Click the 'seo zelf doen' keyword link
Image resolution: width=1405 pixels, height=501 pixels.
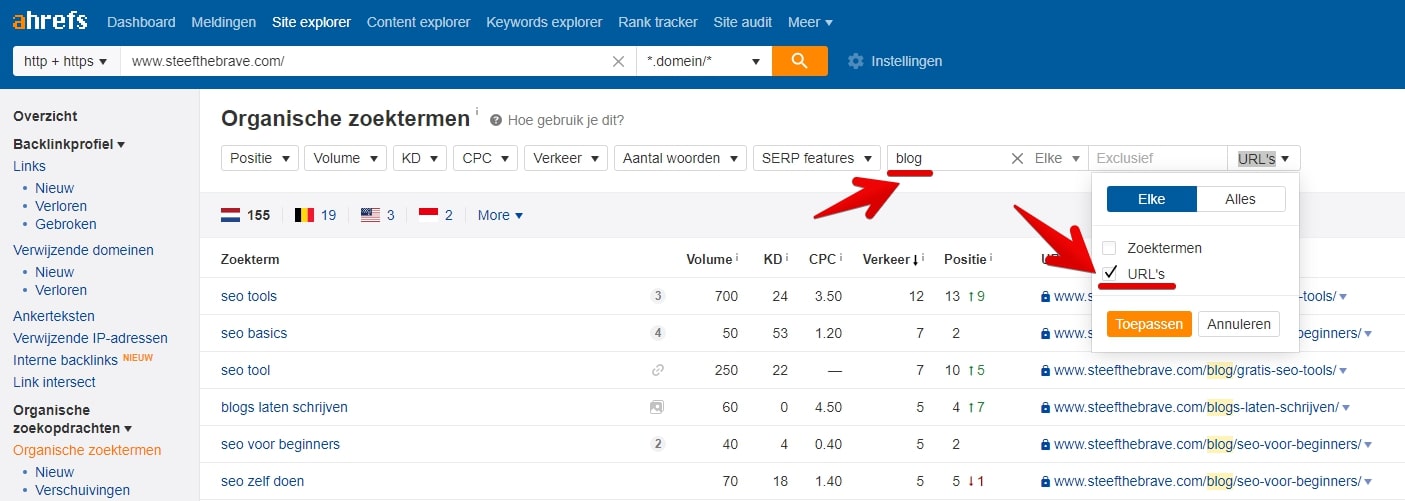point(262,481)
